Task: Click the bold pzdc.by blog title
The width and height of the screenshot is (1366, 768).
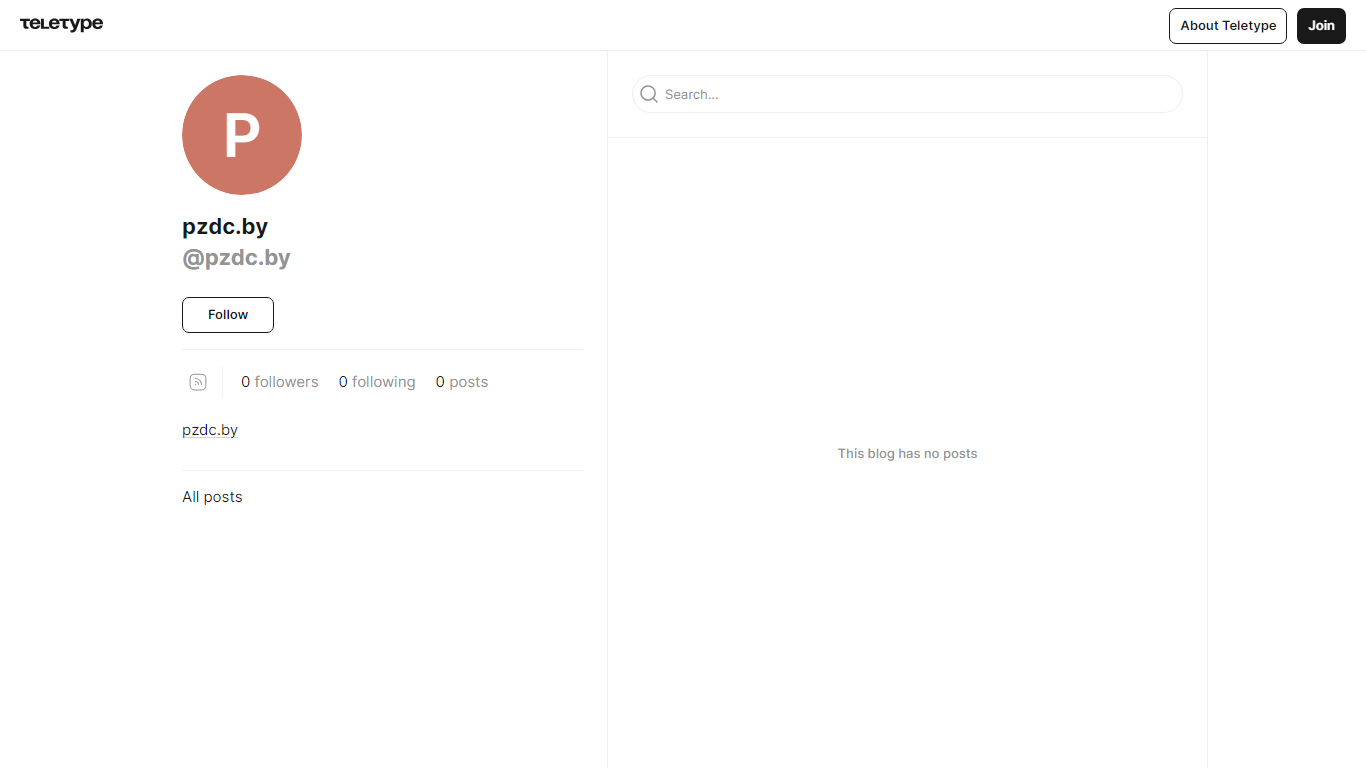Action: pos(225,227)
